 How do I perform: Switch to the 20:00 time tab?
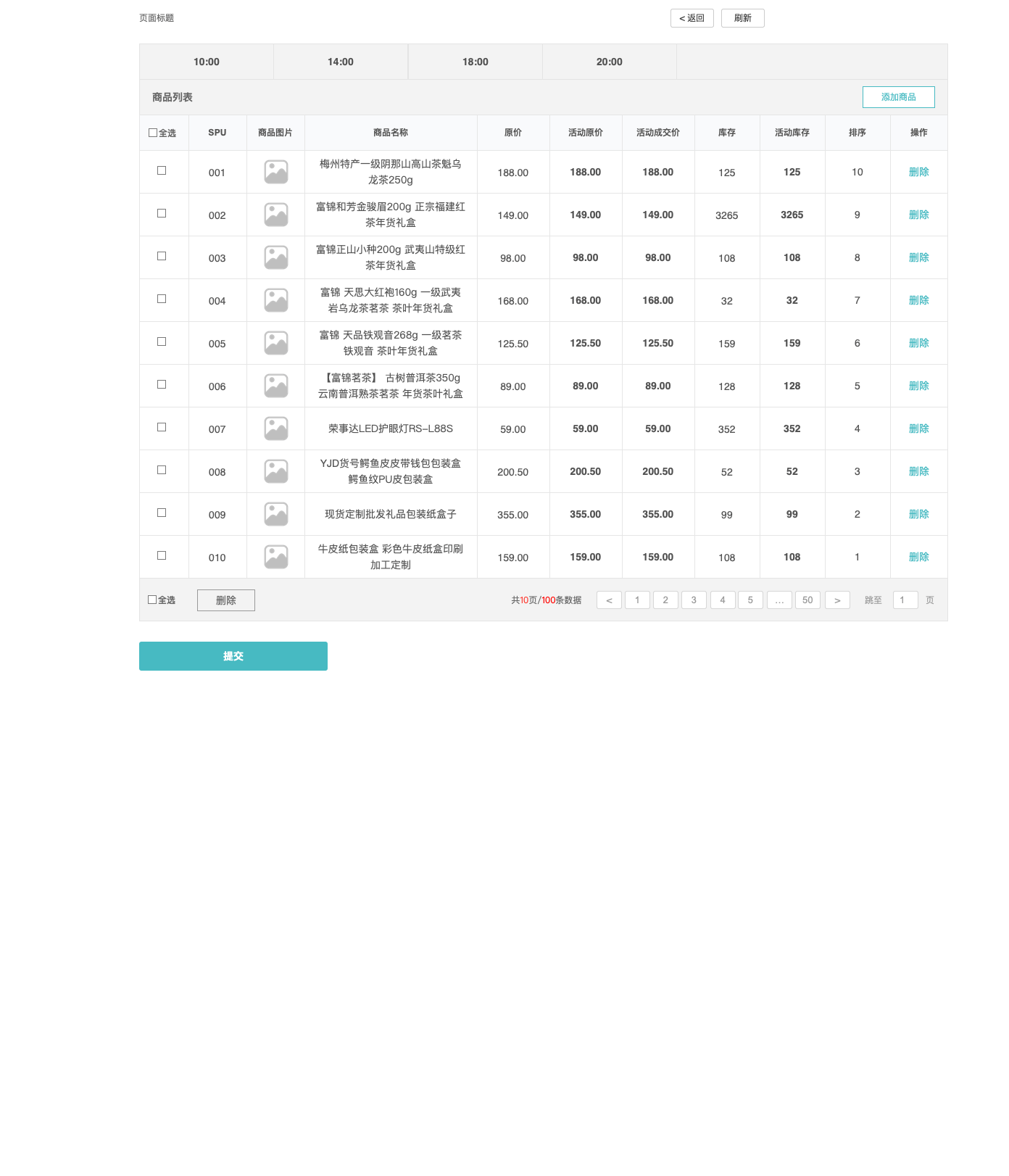tap(610, 62)
